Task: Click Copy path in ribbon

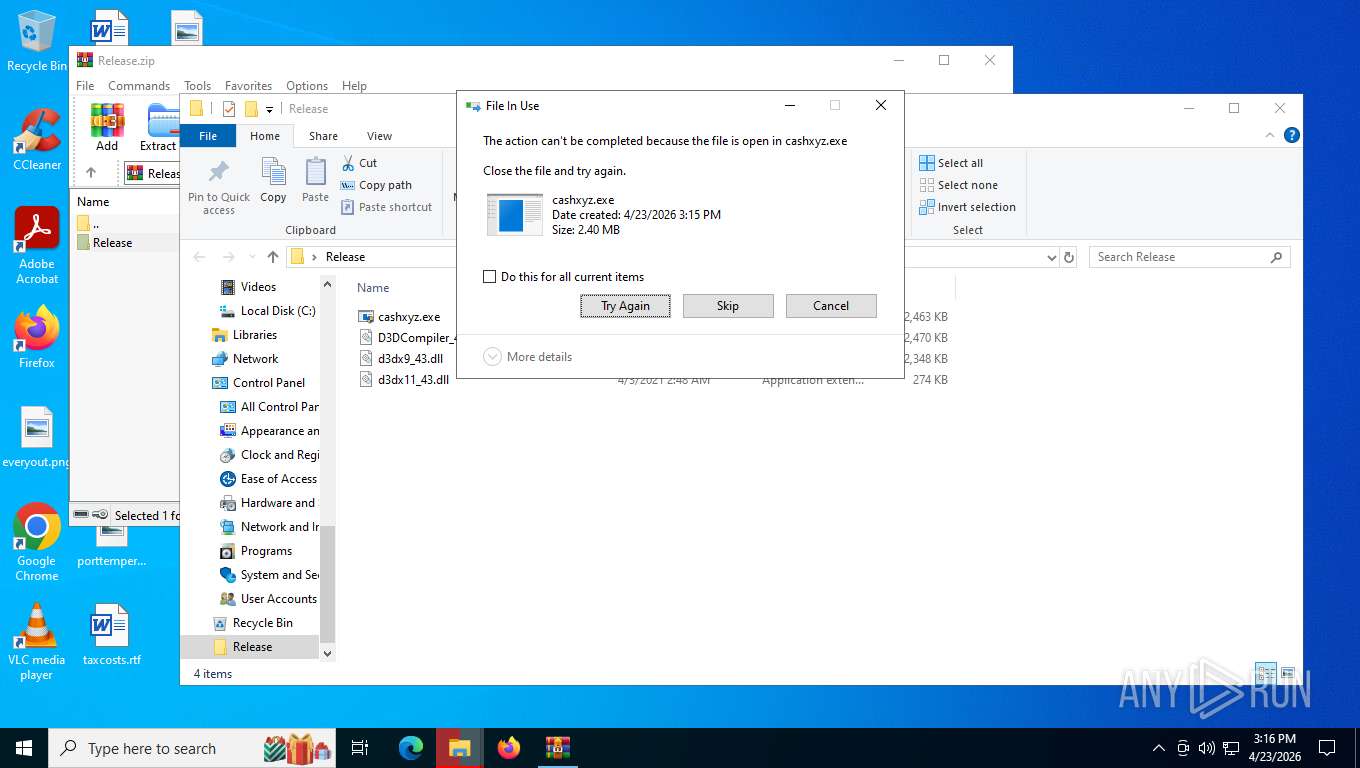Action: tap(376, 185)
